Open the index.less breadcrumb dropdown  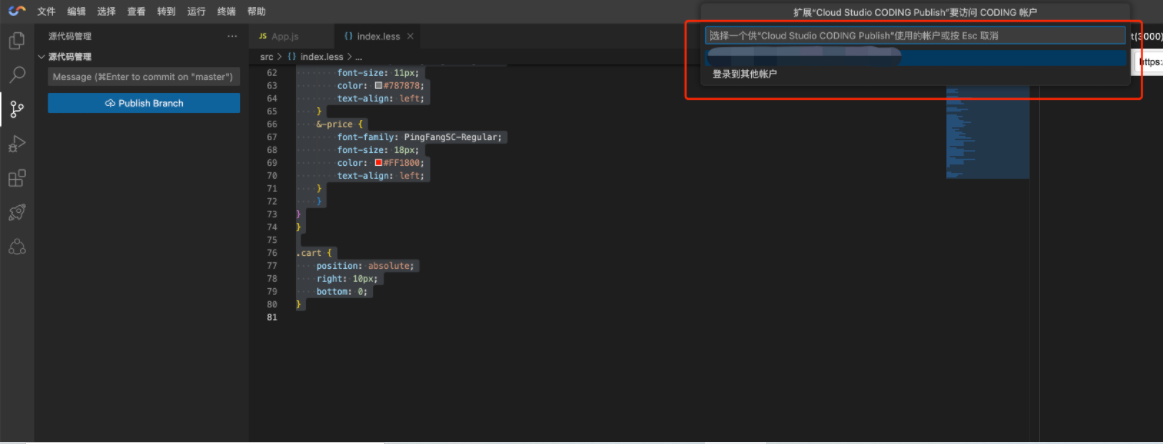(x=320, y=57)
